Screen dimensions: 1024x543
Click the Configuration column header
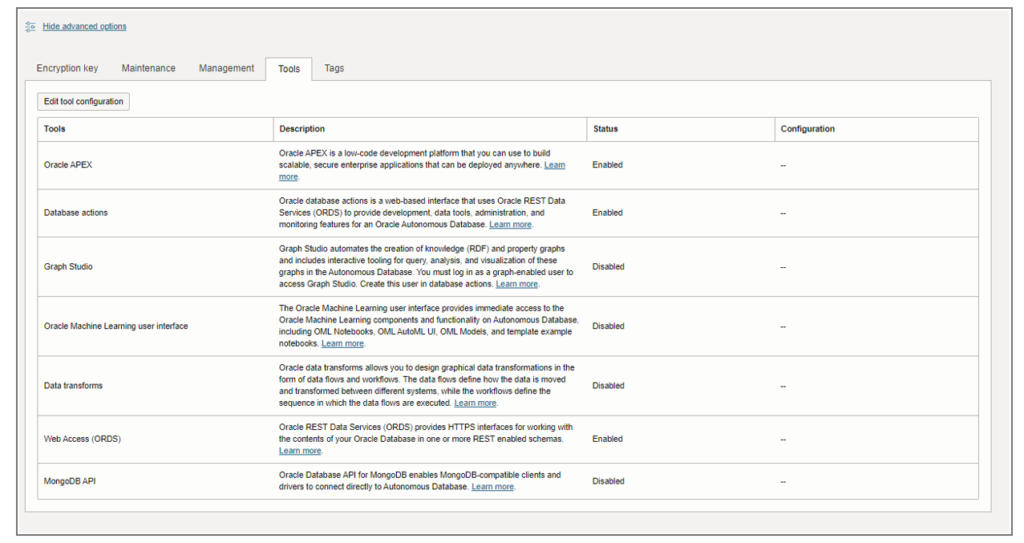[807, 129]
